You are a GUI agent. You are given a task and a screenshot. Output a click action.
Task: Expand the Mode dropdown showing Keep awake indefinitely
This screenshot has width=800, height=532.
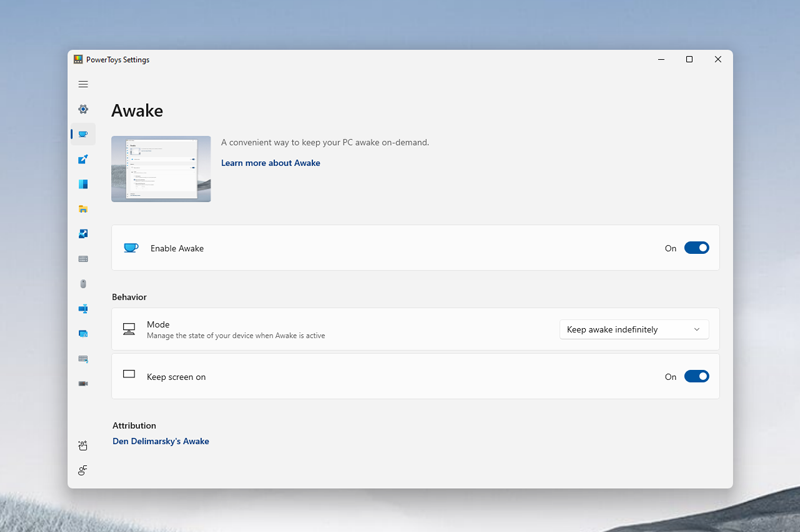click(634, 329)
